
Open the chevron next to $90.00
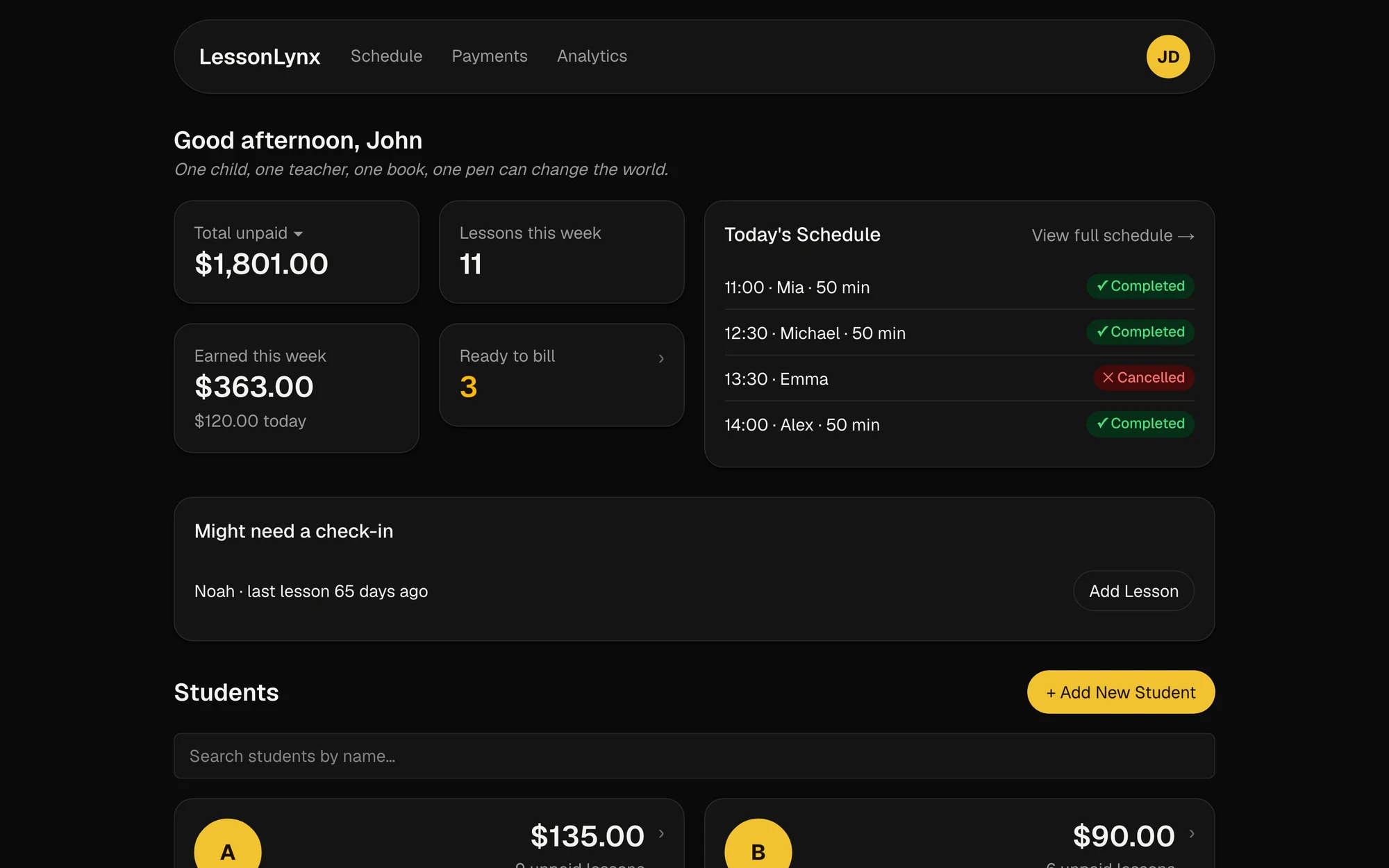(x=1192, y=833)
